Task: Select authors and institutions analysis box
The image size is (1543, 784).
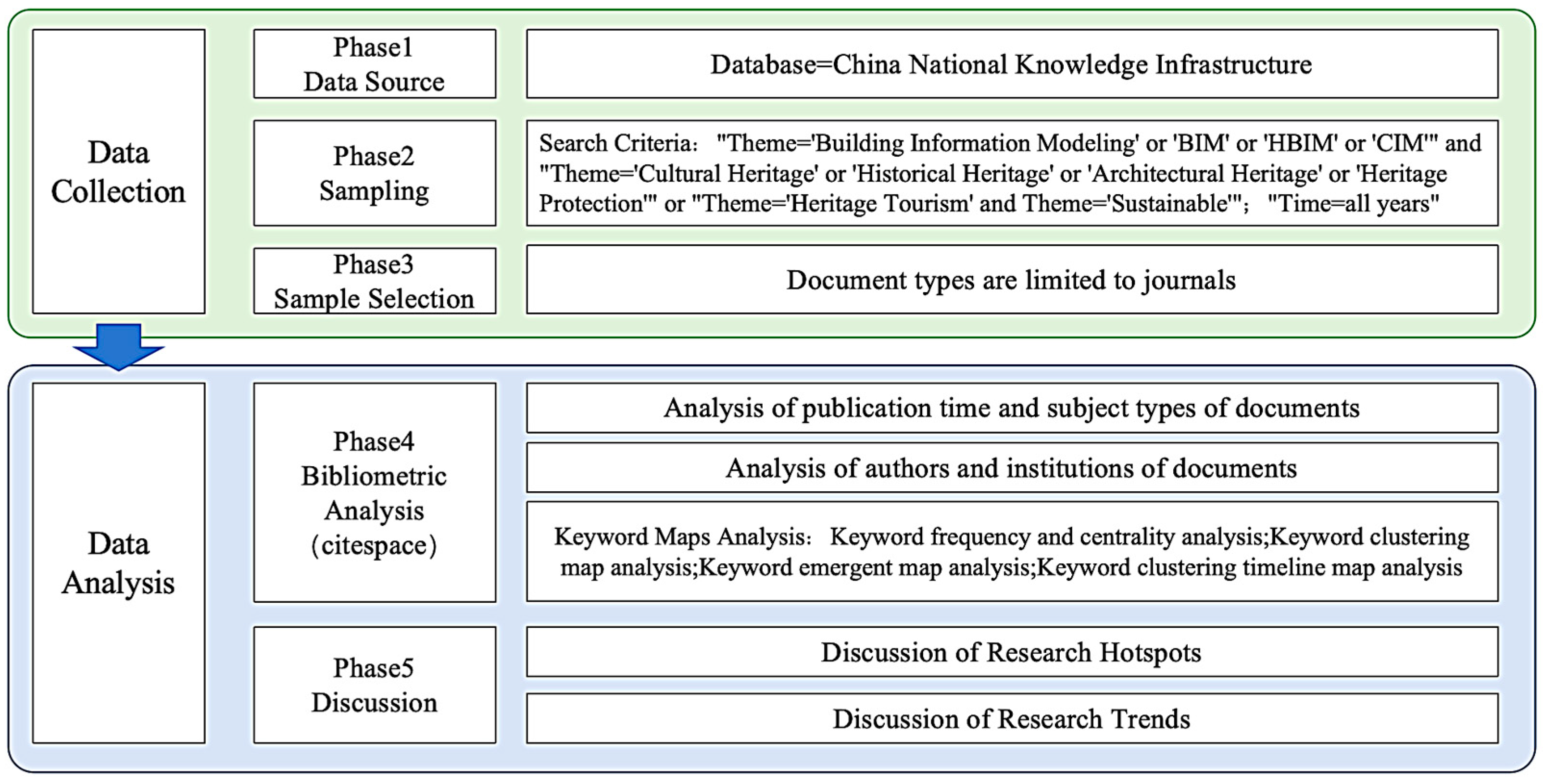Action: click(1012, 468)
